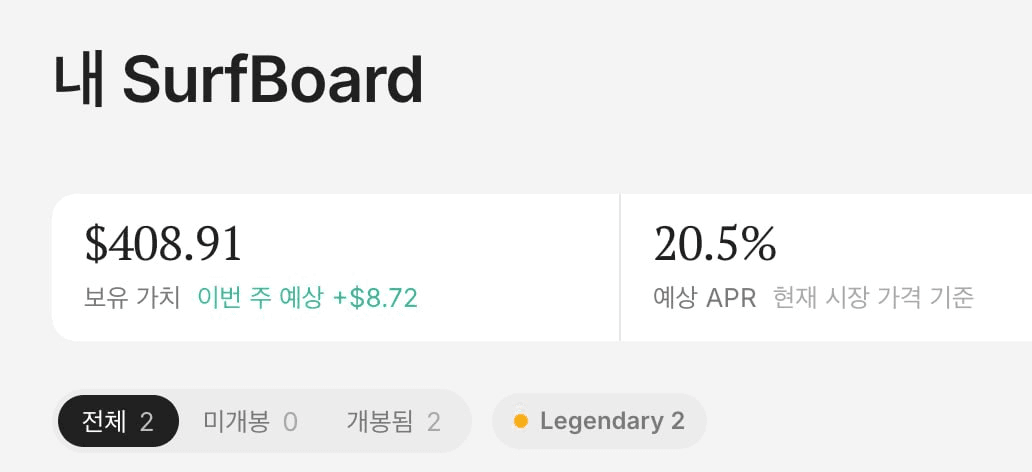Click the 현재 시장 가격 기준 note

coord(873,298)
